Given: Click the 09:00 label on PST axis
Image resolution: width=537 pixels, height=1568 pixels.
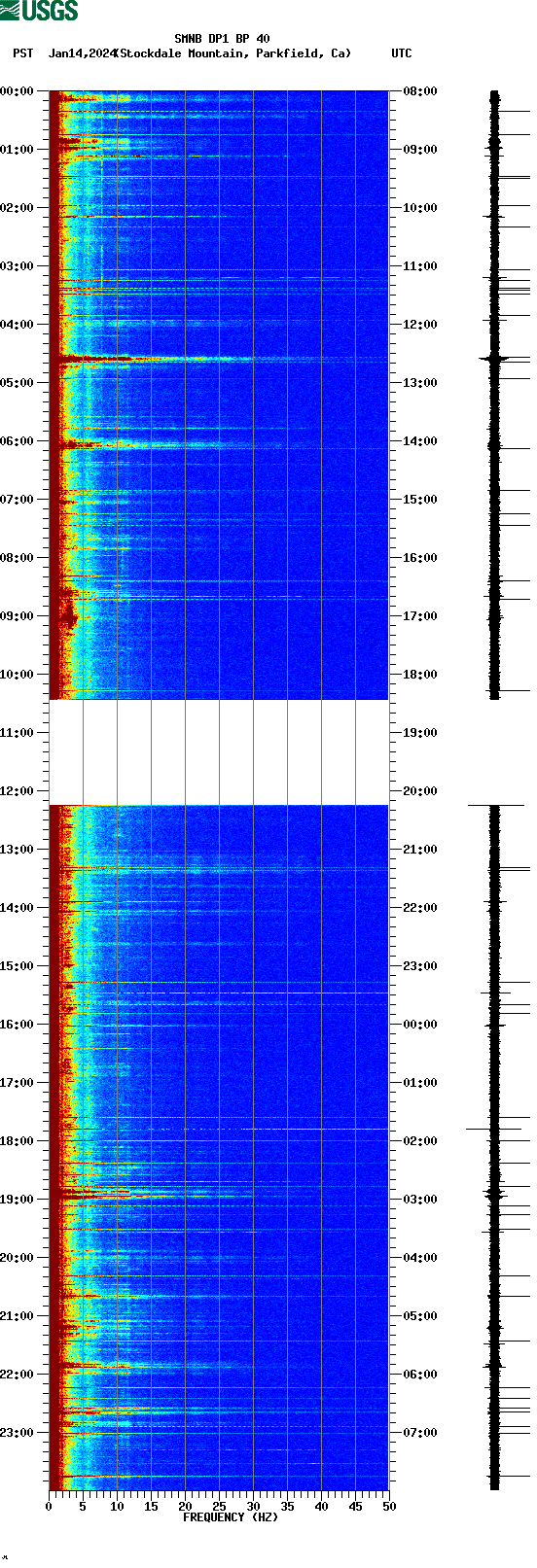Looking at the screenshot, I should 18,616.
